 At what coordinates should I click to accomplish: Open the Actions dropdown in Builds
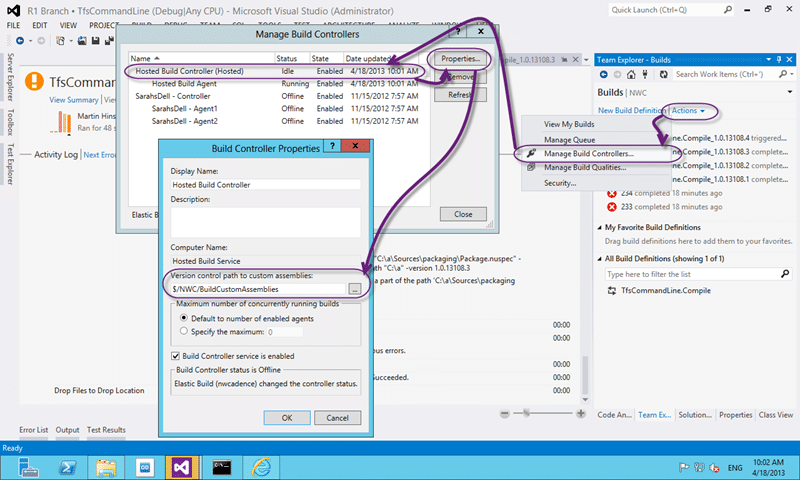[x=688, y=111]
